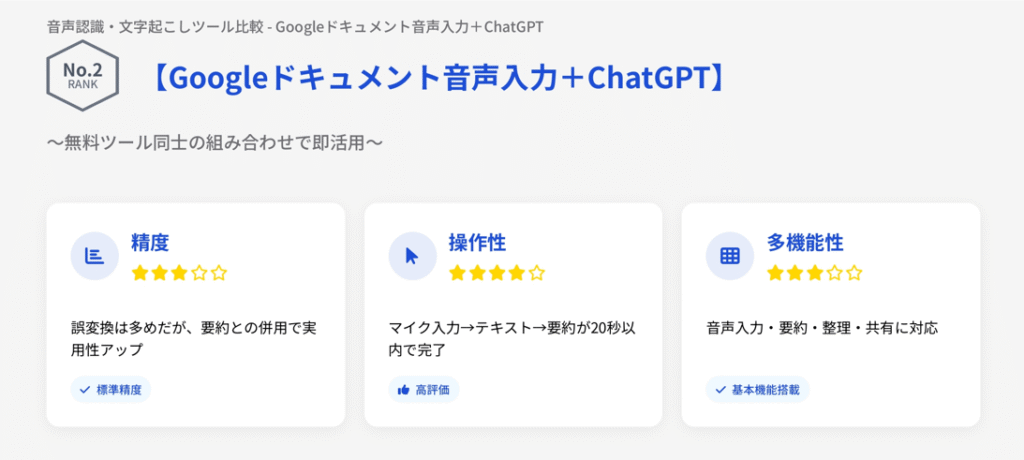The height and width of the screenshot is (460, 1024).
Task: Click the 多機能性 grid table icon
Action: 730,256
